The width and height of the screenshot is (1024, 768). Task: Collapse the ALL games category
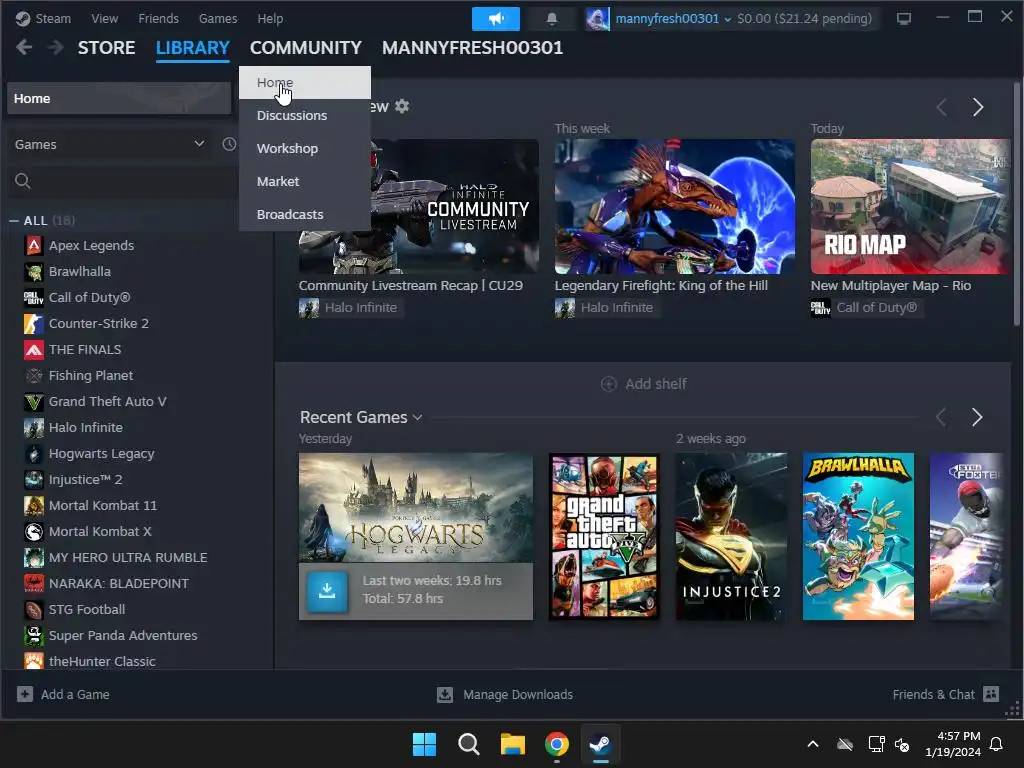[14, 221]
